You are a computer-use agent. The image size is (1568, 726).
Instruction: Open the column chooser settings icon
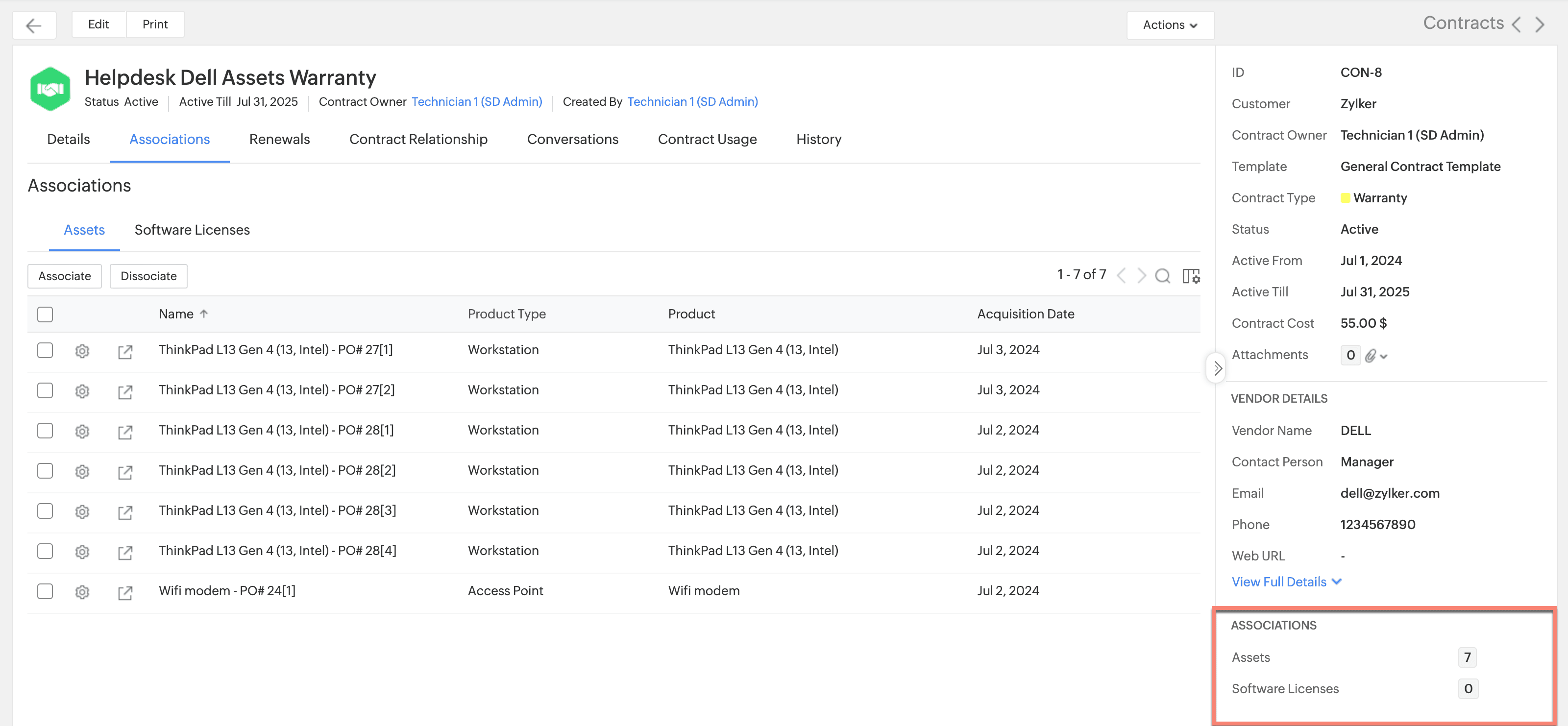pos(1191,276)
